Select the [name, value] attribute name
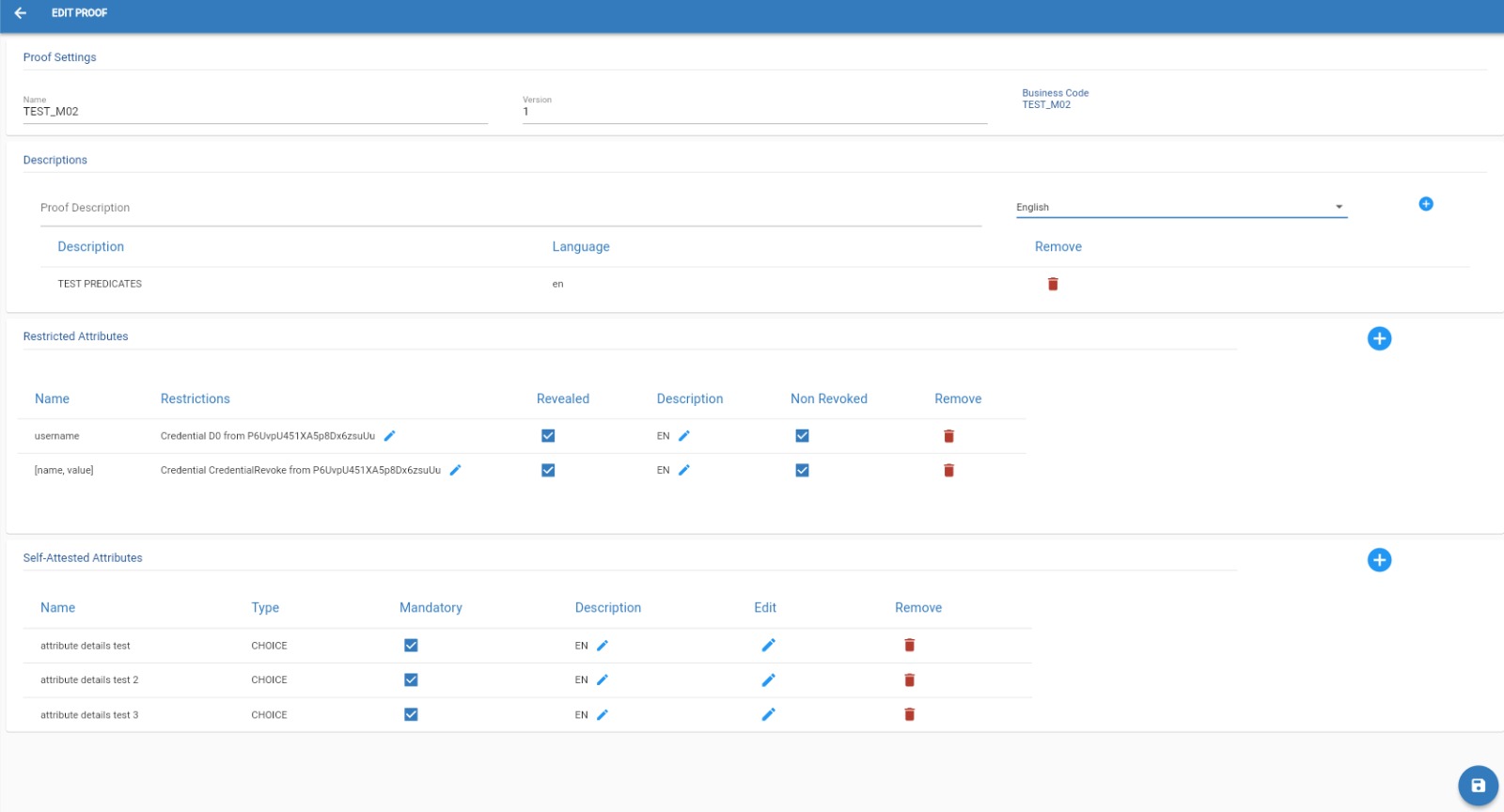1504x812 pixels. point(64,470)
